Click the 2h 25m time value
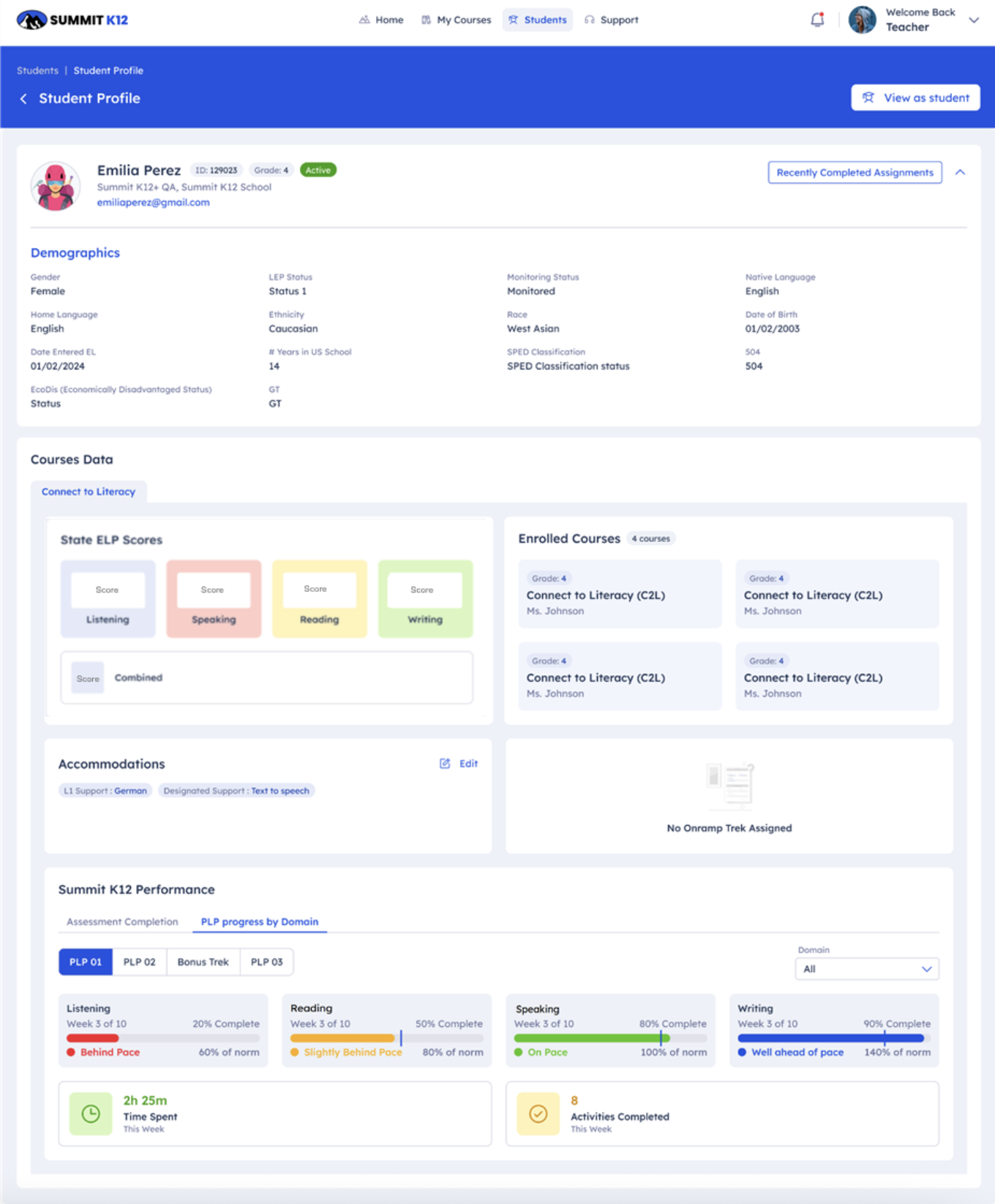 tap(145, 1101)
